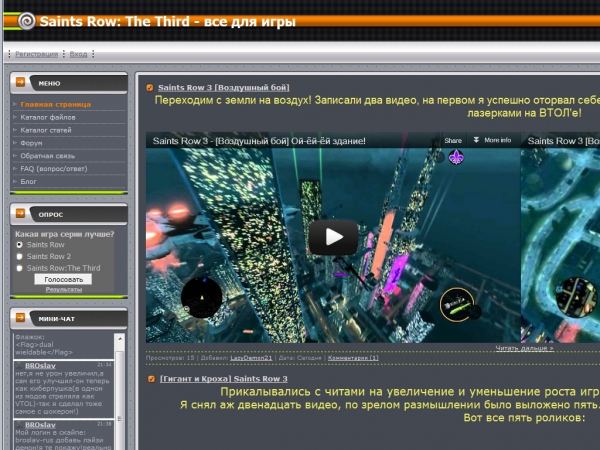Click the orange post icon beside Гигант и Кроха title

coord(152,379)
